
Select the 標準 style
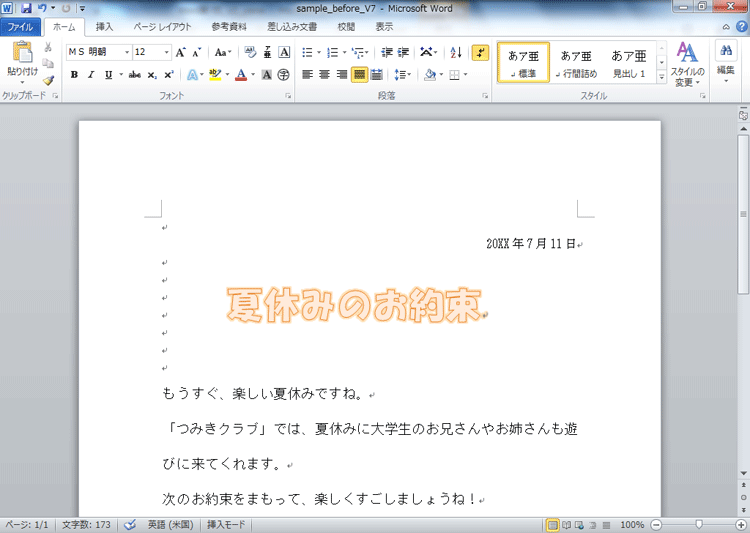coord(523,62)
